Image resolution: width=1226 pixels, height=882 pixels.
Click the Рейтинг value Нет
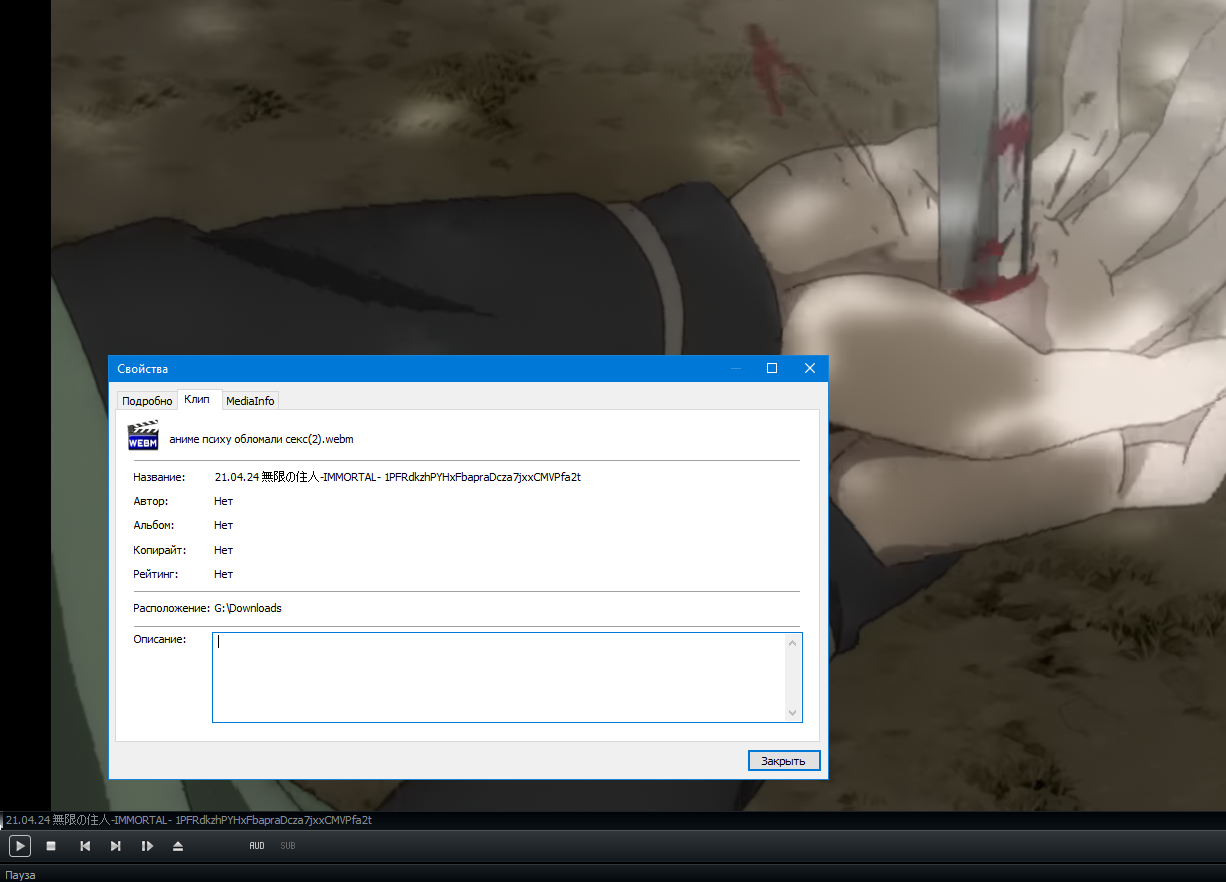[x=224, y=574]
